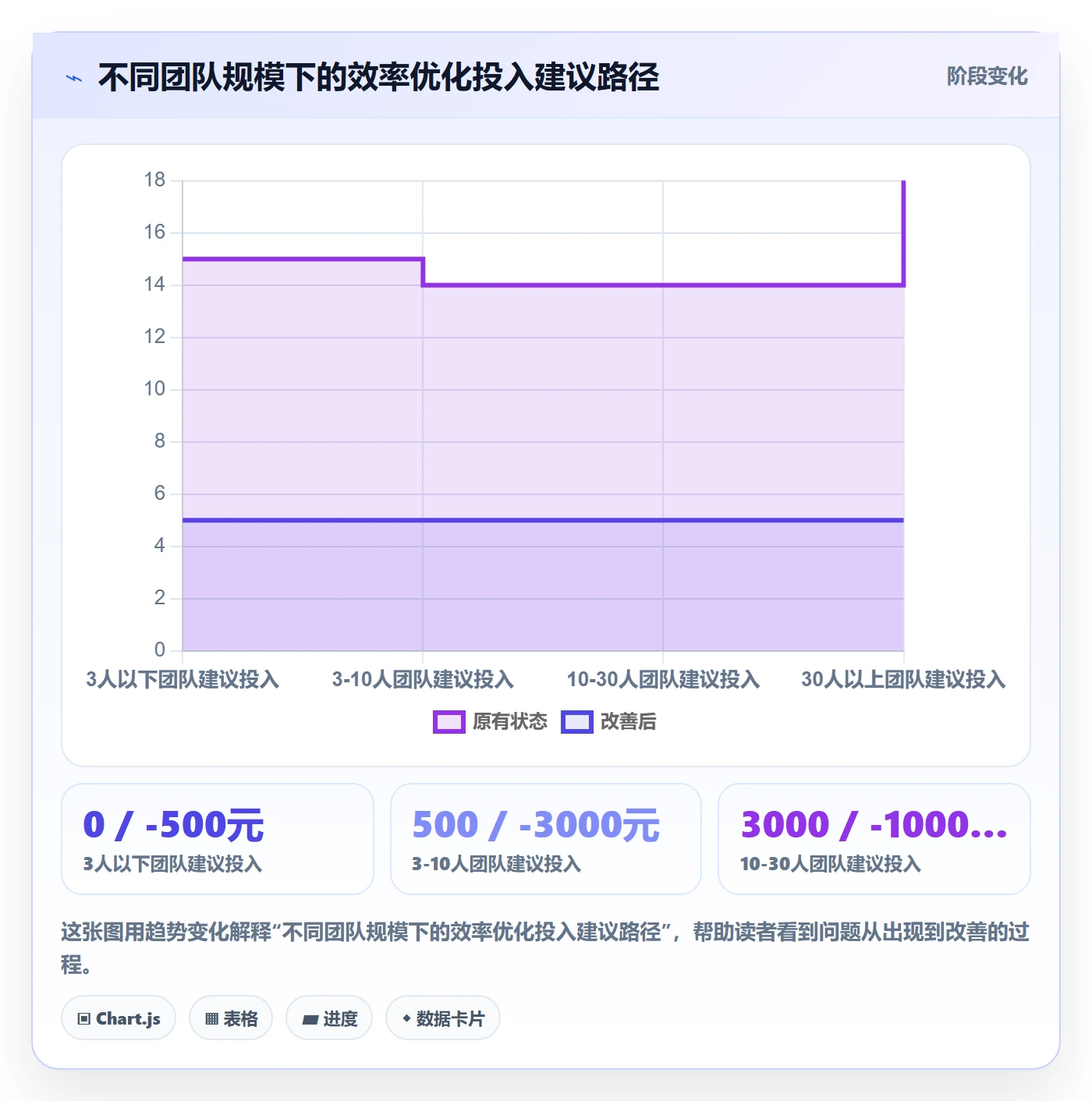Click the chart title 不同团队规模下的效率优化投入建议路径
1092x1101 pixels.
coord(379,77)
